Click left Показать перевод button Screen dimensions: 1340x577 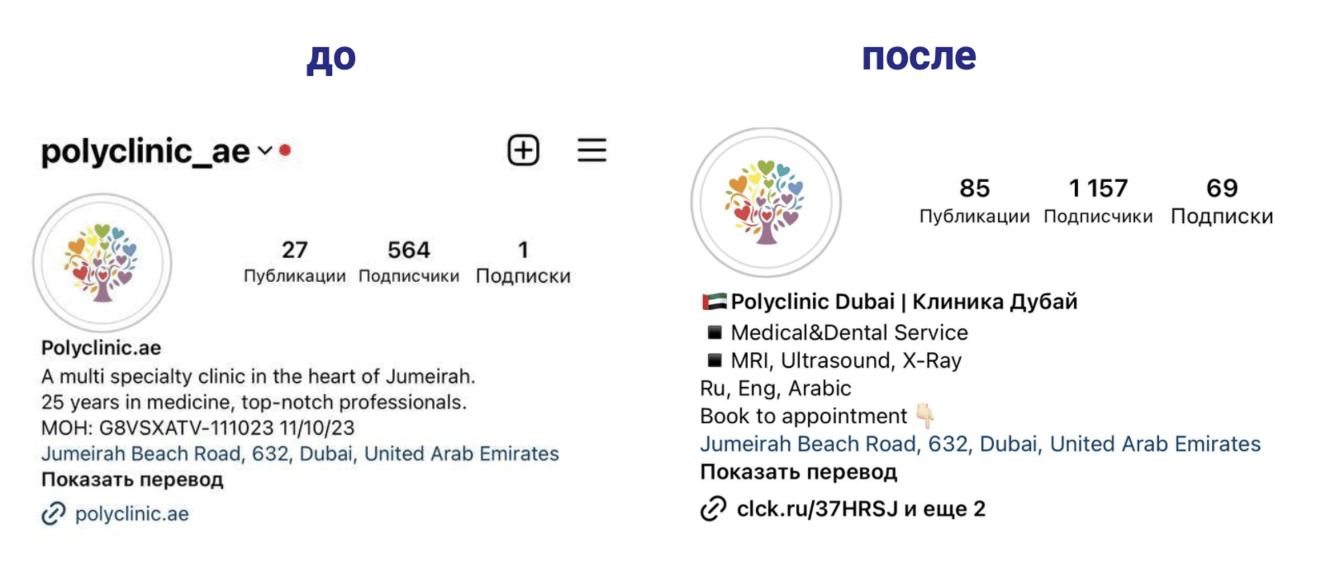click(132, 480)
